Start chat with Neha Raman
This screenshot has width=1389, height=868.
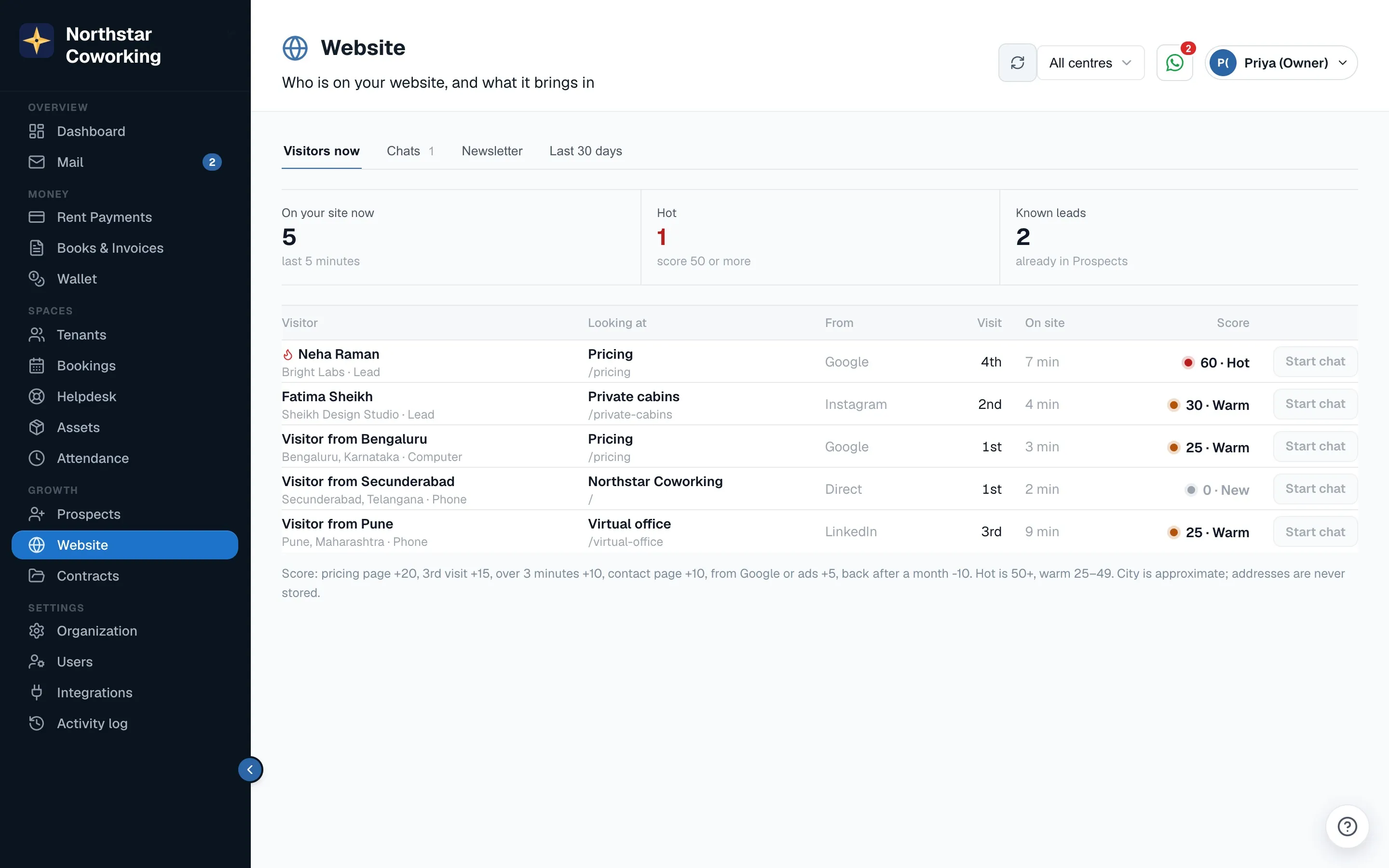click(1315, 362)
